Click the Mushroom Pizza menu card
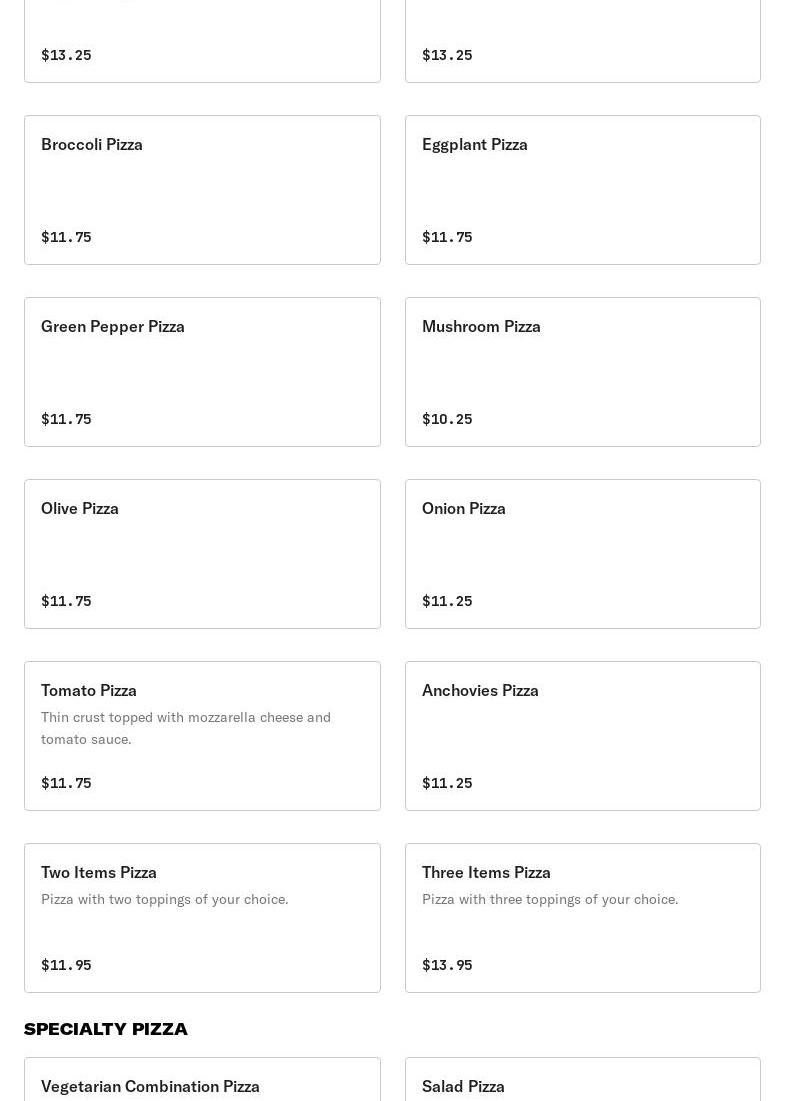 (582, 372)
